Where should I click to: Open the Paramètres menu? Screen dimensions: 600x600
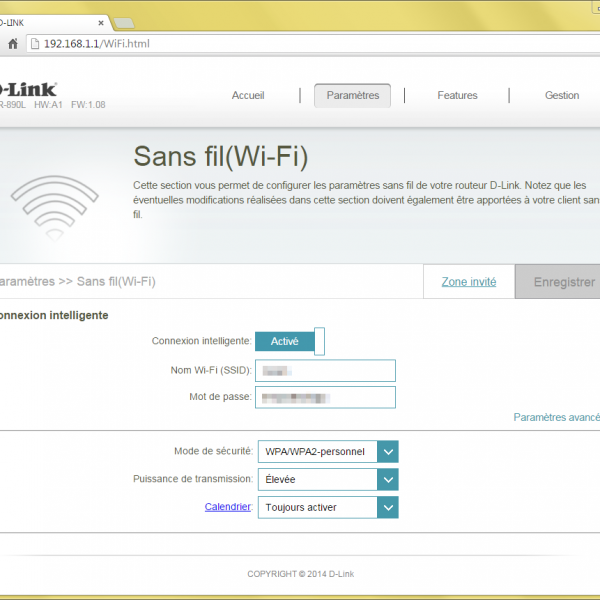coord(352,96)
